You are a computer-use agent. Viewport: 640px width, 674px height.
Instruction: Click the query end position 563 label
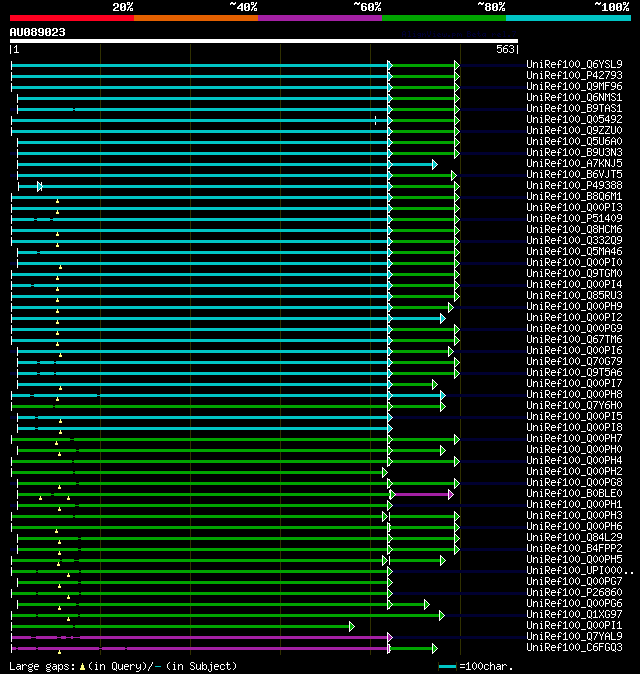(505, 49)
